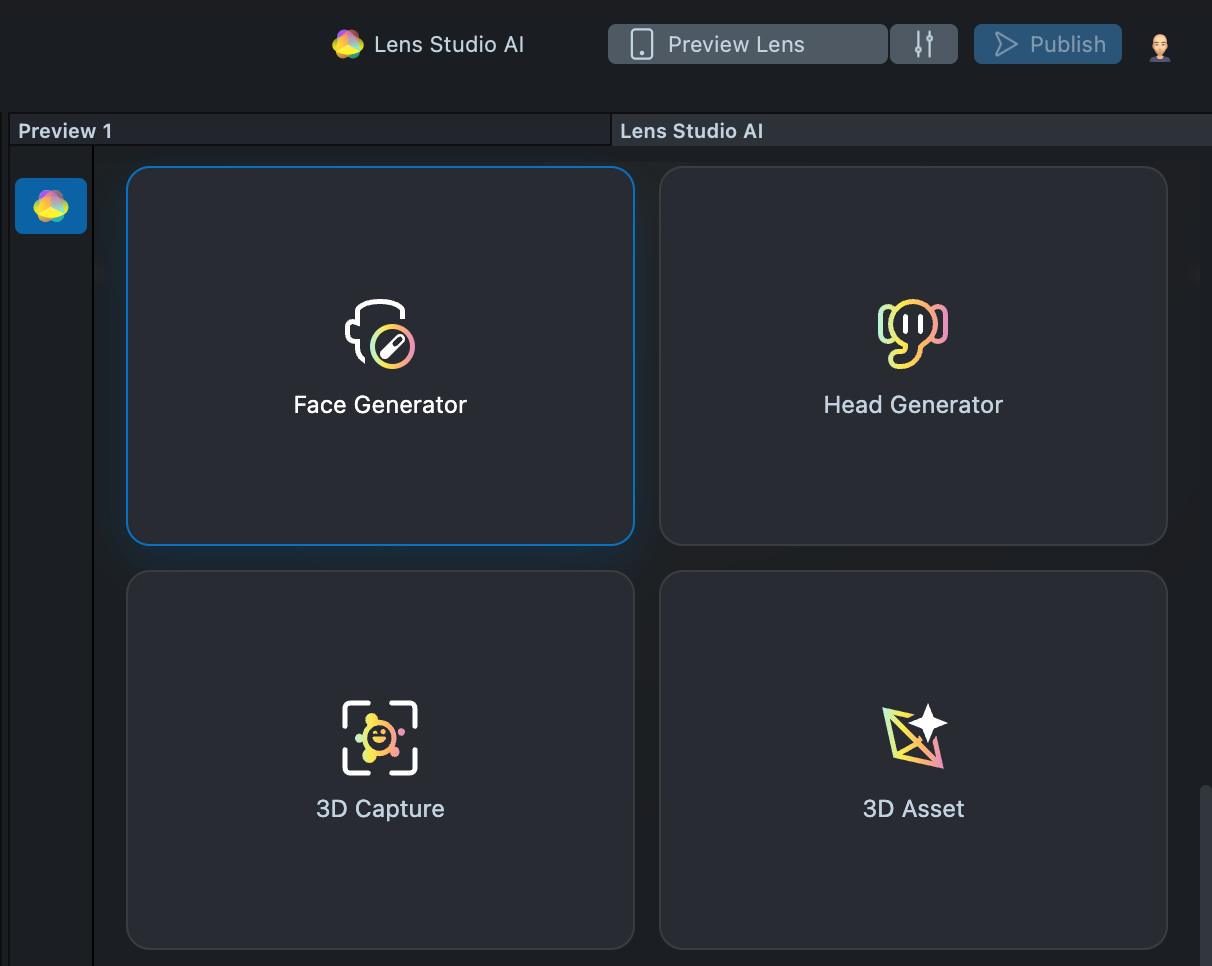The height and width of the screenshot is (966, 1212).
Task: Click the 3D Capture scan-frame icon
Action: tap(380, 738)
